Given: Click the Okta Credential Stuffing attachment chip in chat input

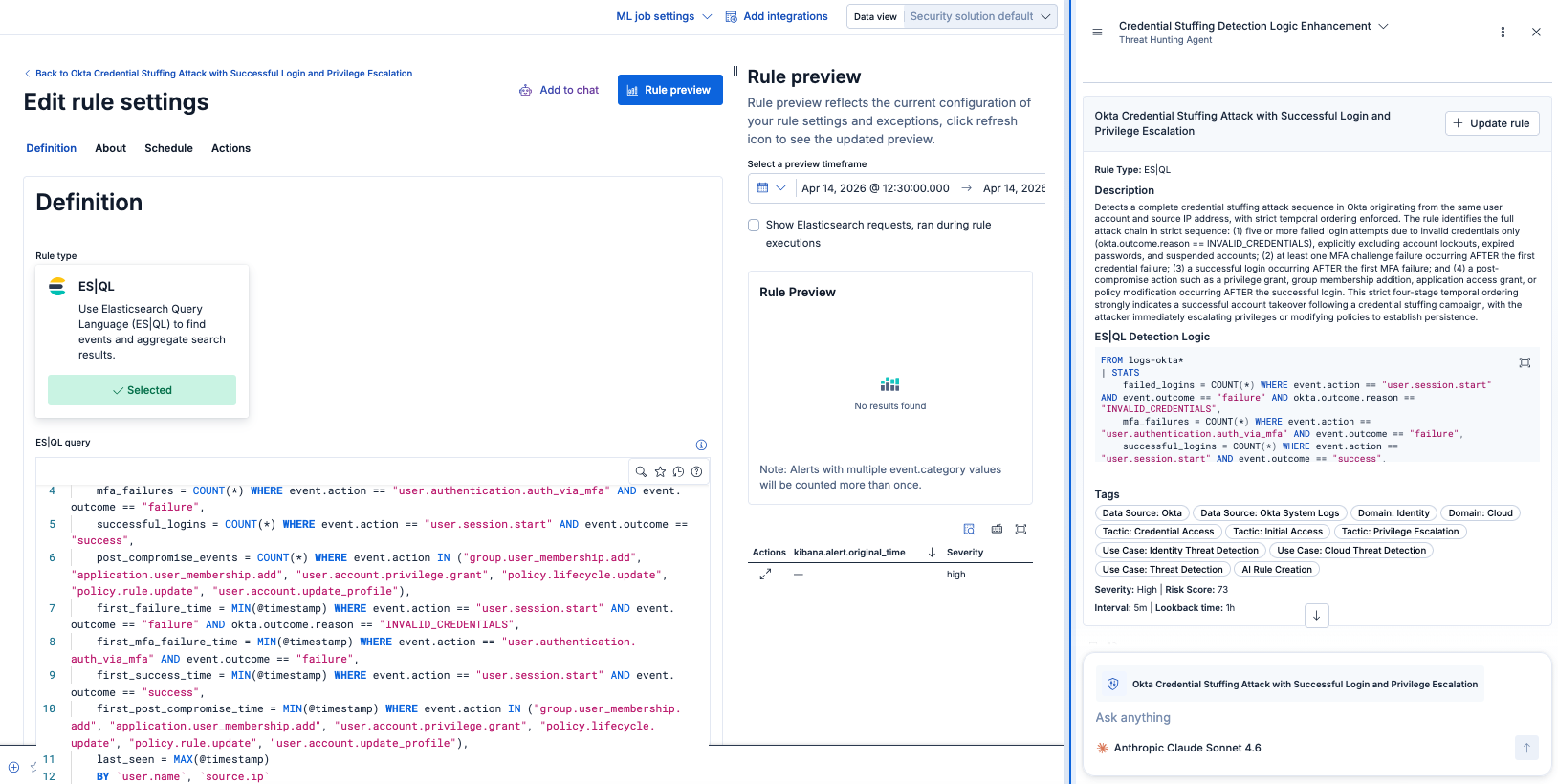Looking at the screenshot, I should point(1290,685).
